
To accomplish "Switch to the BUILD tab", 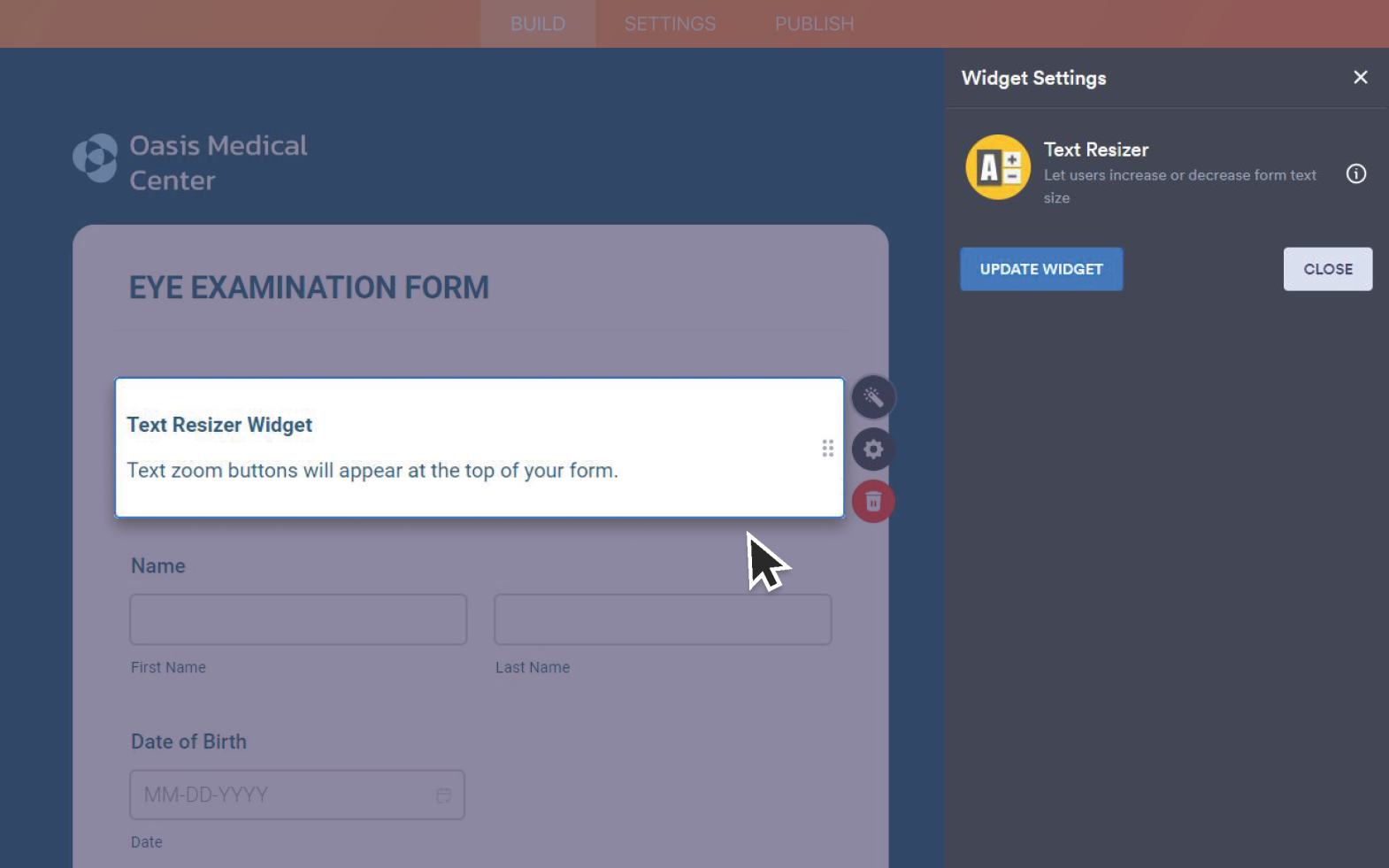I will (538, 24).
